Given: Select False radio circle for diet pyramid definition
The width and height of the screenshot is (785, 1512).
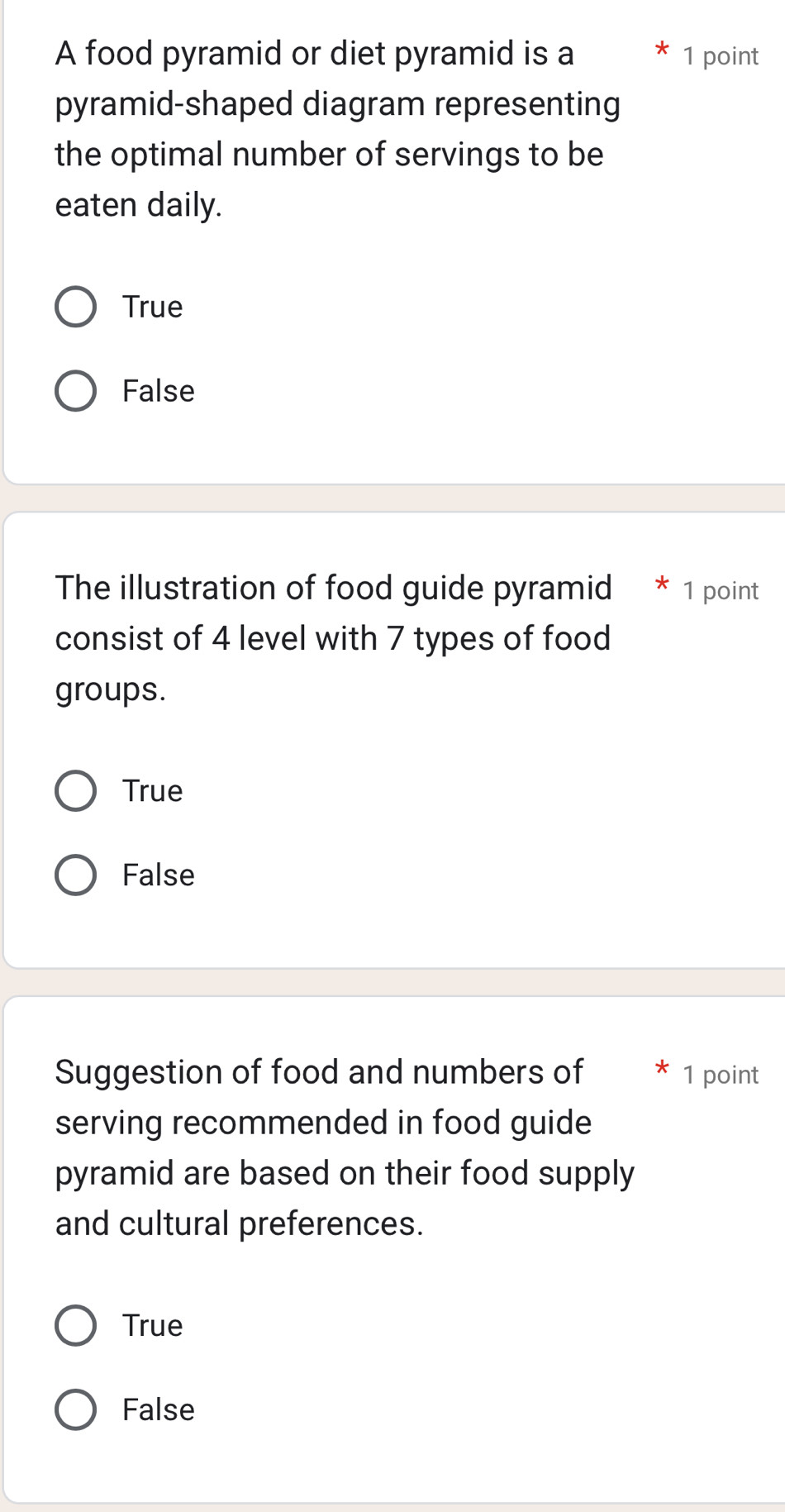Looking at the screenshot, I should point(75,391).
